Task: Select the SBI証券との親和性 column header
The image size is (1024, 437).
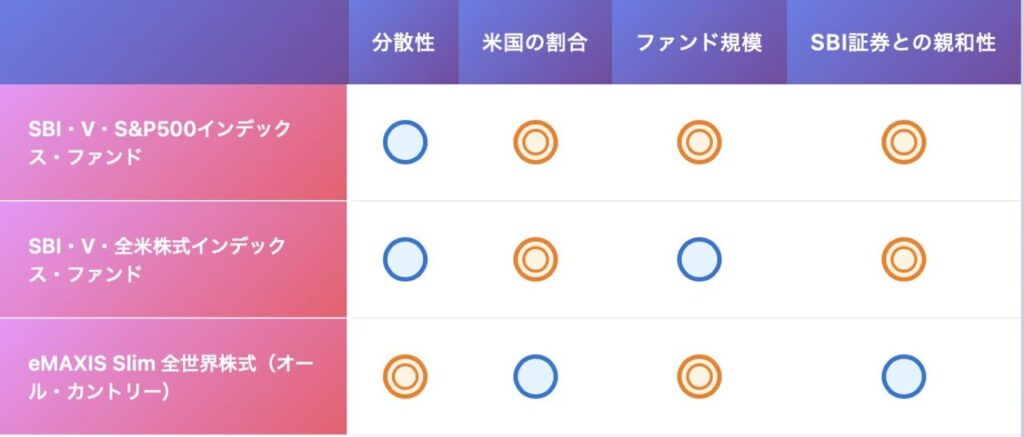Action: tap(903, 42)
